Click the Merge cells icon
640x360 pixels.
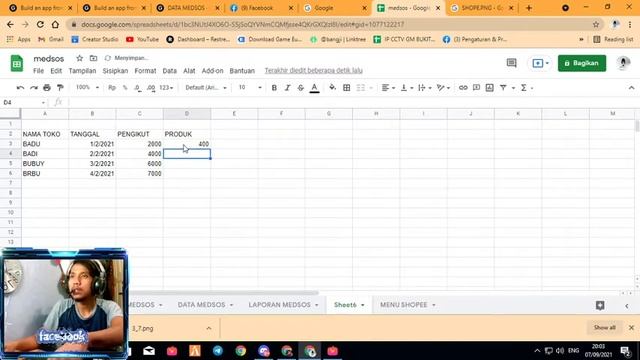[x=361, y=88]
